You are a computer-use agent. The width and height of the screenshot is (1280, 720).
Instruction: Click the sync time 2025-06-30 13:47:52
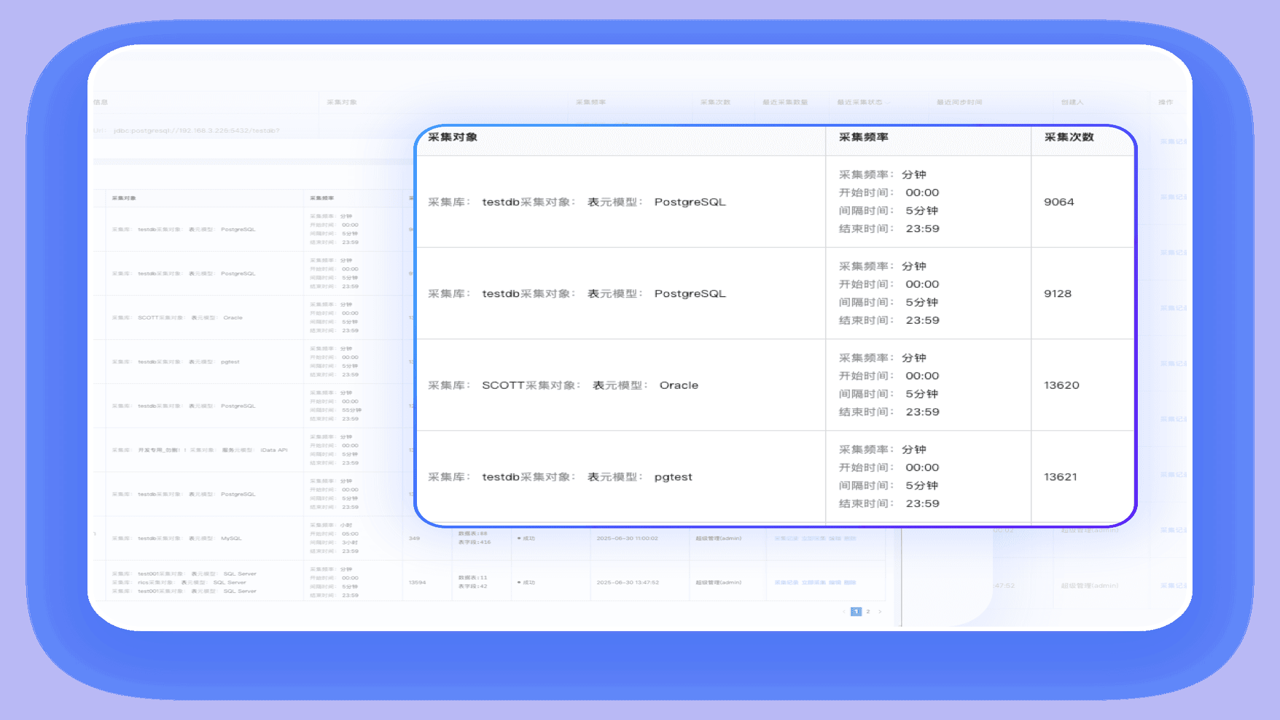click(626, 582)
